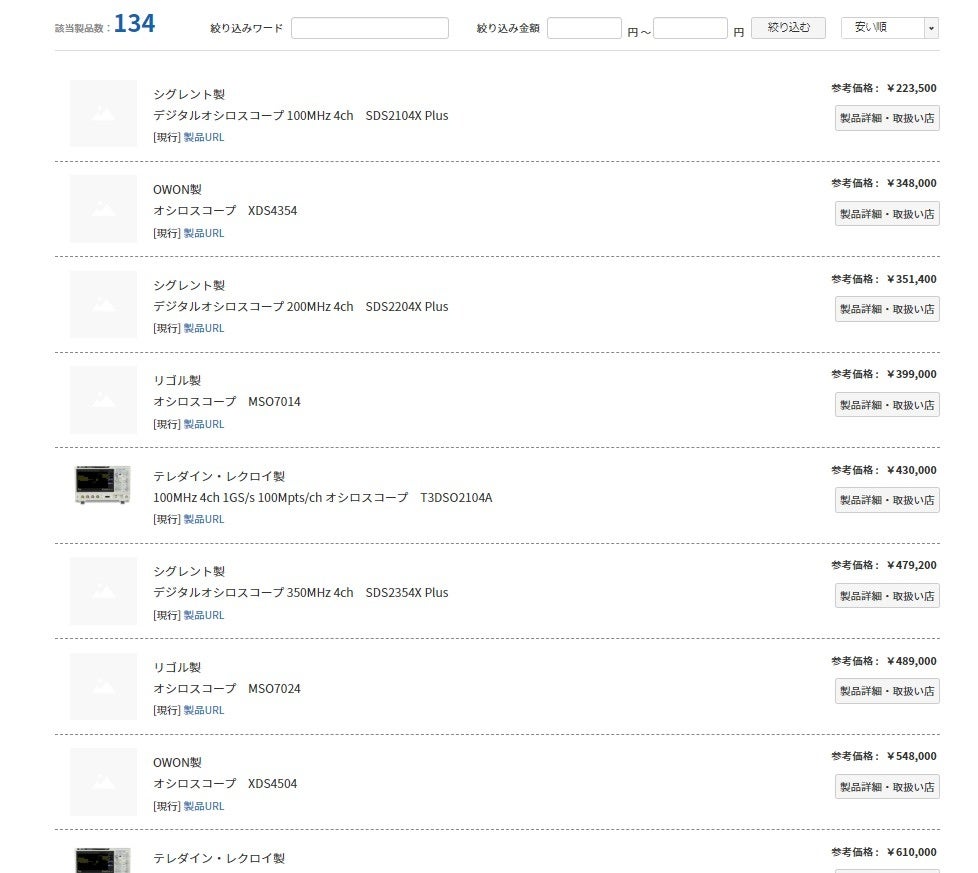Click the product name デジタルオシロスコープ 200MHz 4ch SDS2204X Plus
The height and width of the screenshot is (873, 978).
(x=301, y=306)
